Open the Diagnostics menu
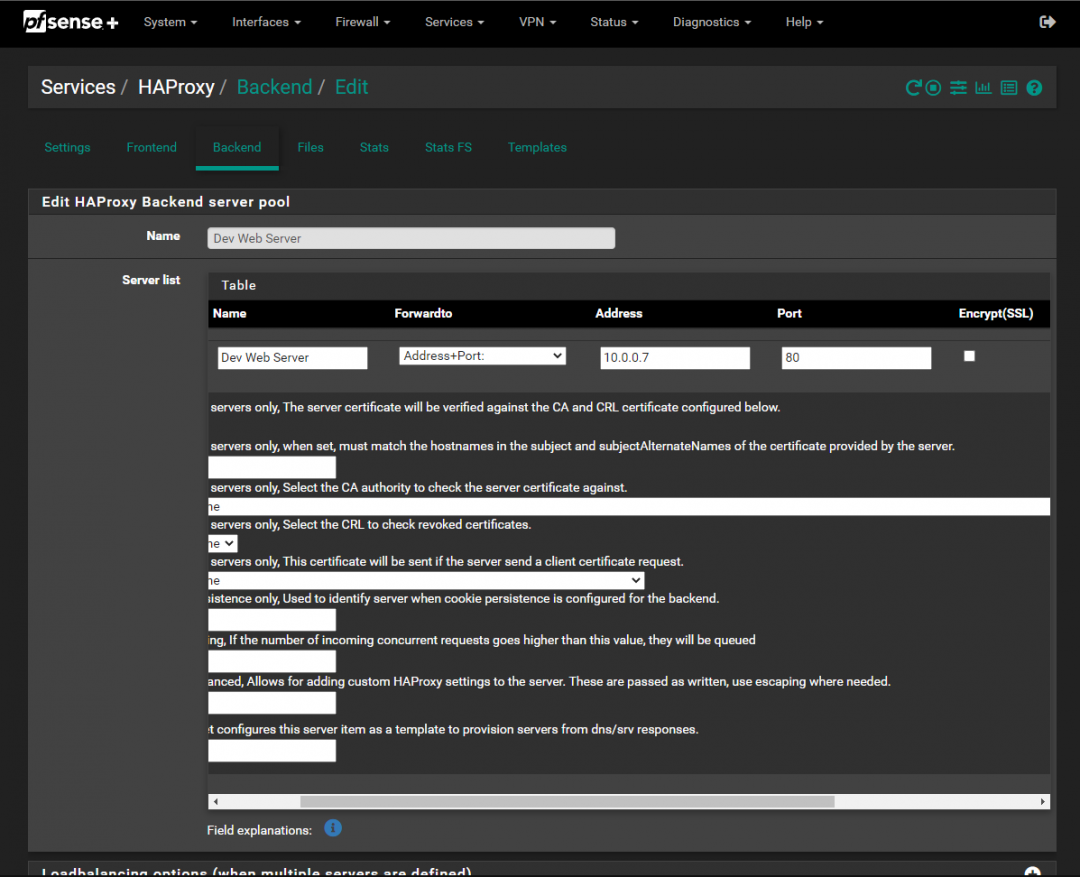 [711, 21]
